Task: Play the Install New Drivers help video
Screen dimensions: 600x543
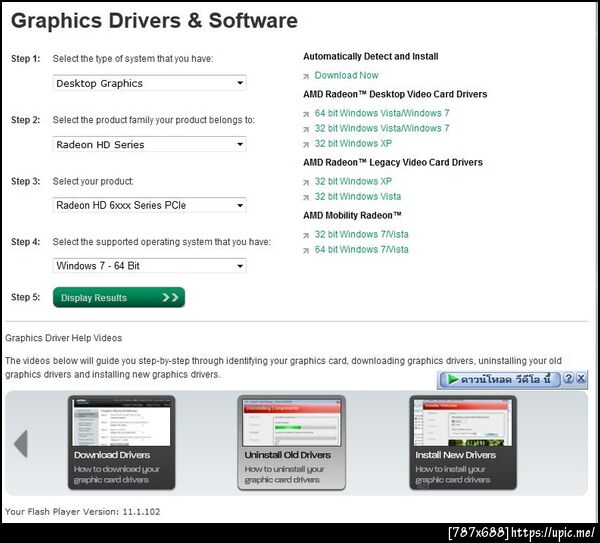Action: pyautogui.click(x=463, y=442)
